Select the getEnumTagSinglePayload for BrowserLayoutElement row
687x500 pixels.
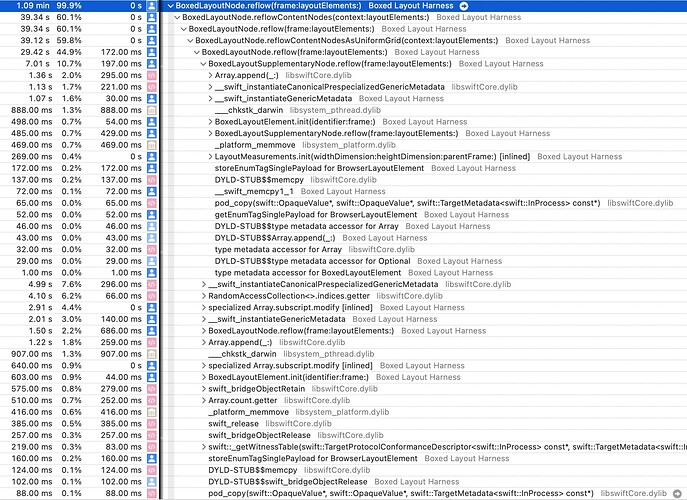(x=344, y=215)
